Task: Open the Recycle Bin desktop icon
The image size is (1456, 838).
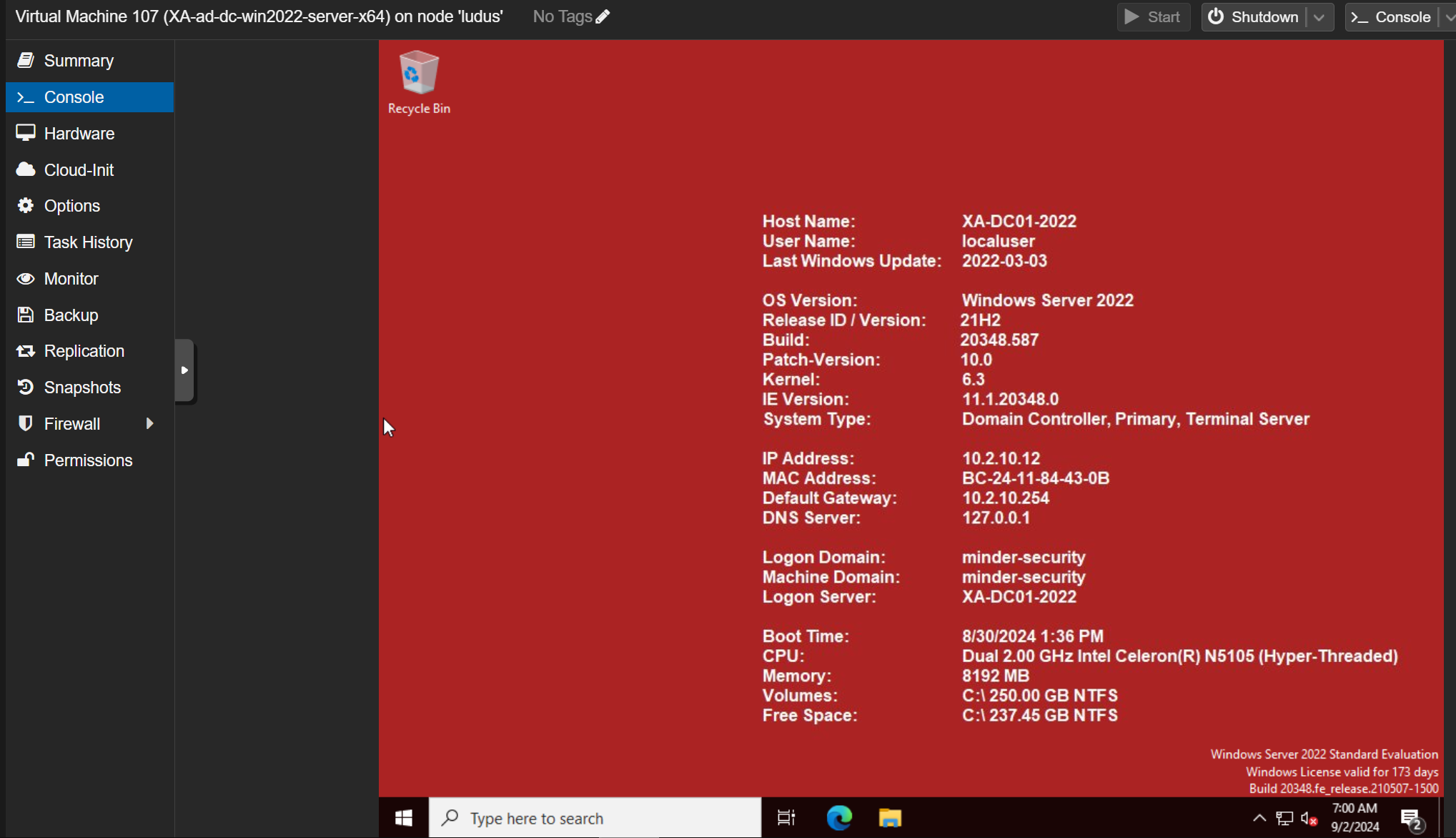Action: [419, 82]
